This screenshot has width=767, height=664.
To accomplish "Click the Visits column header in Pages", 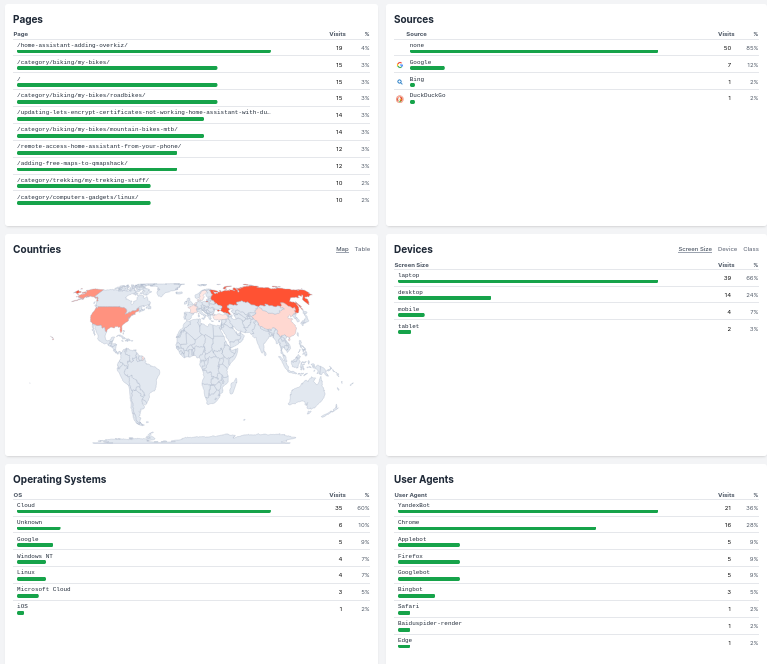I will 336,34.
